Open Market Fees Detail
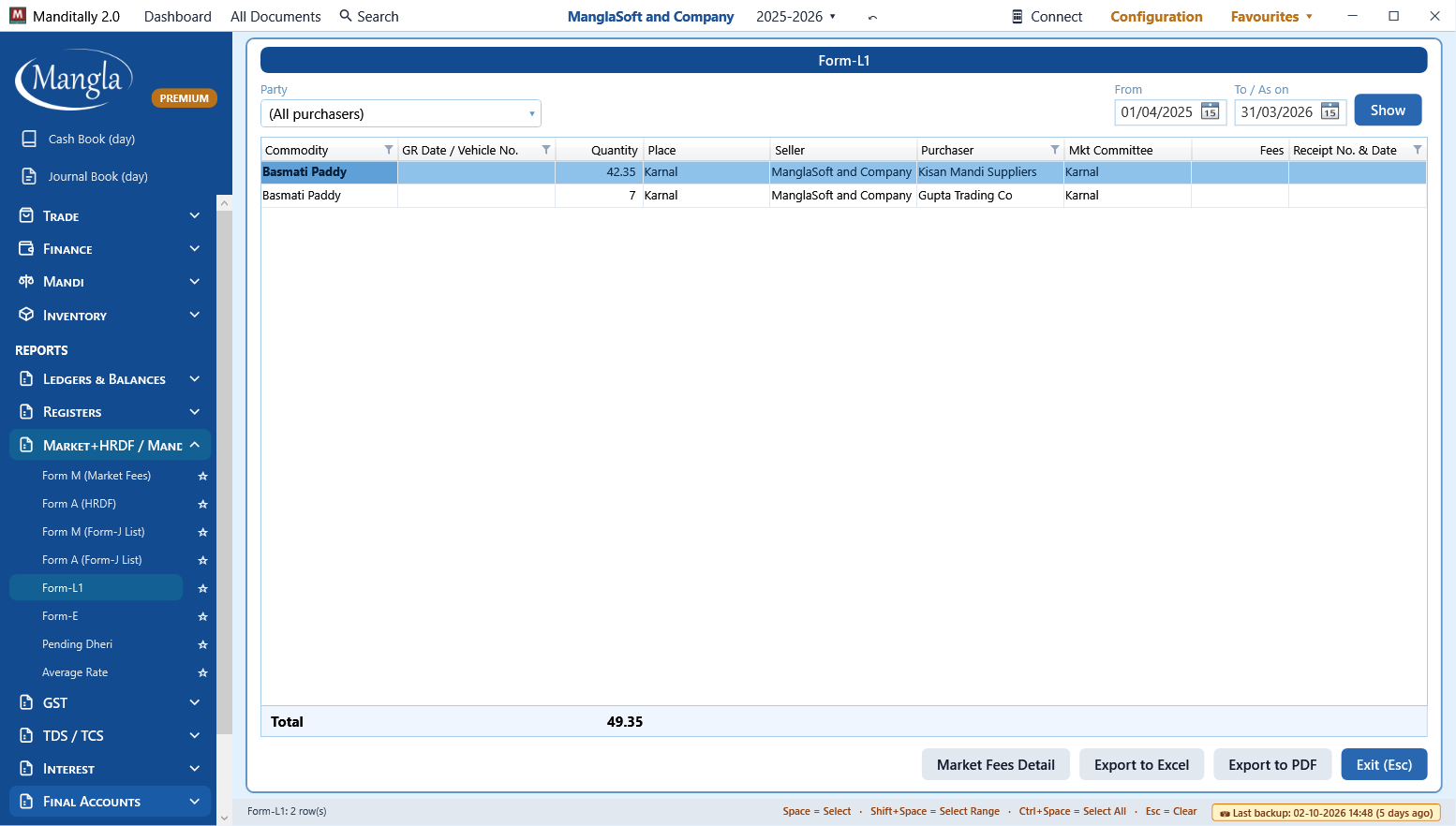This screenshot has height=826, width=1456. tap(995, 765)
